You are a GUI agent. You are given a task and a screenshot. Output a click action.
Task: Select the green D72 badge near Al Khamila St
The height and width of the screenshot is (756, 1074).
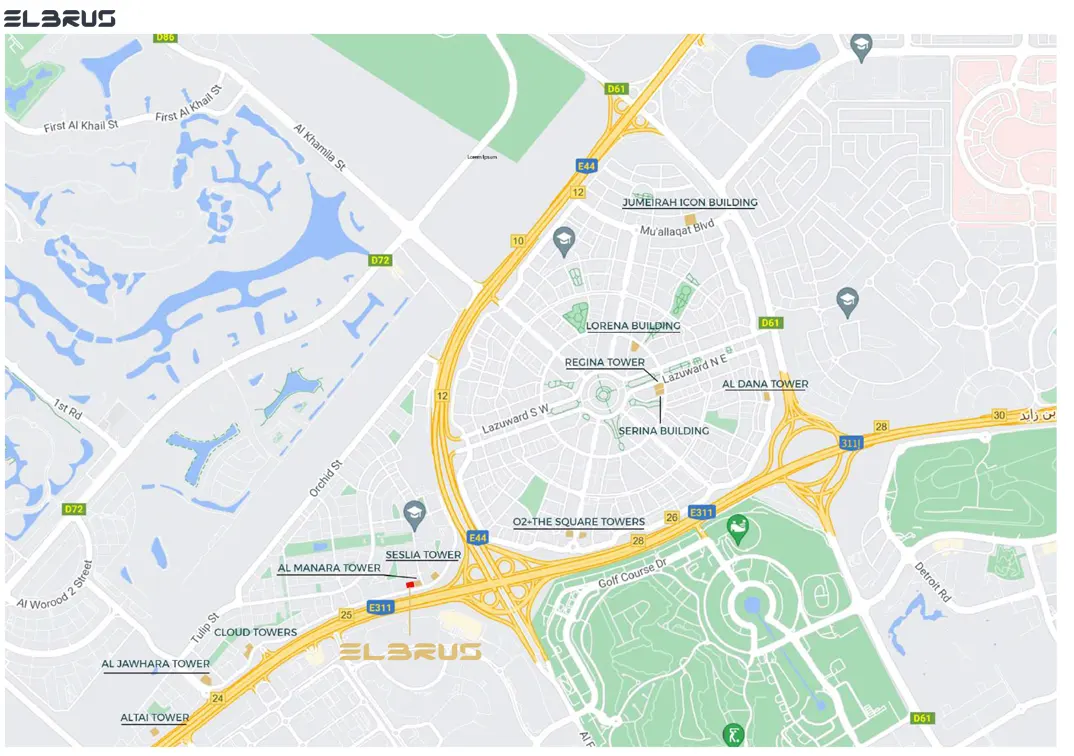coord(380,260)
